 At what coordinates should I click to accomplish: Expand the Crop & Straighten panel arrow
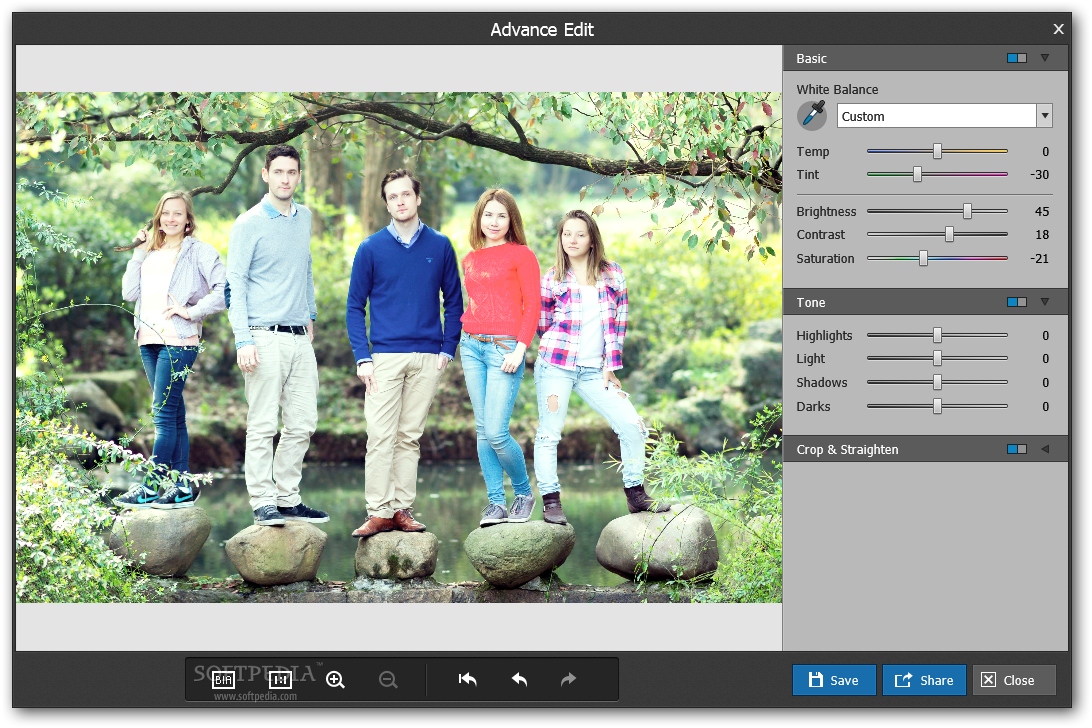[x=1045, y=450]
